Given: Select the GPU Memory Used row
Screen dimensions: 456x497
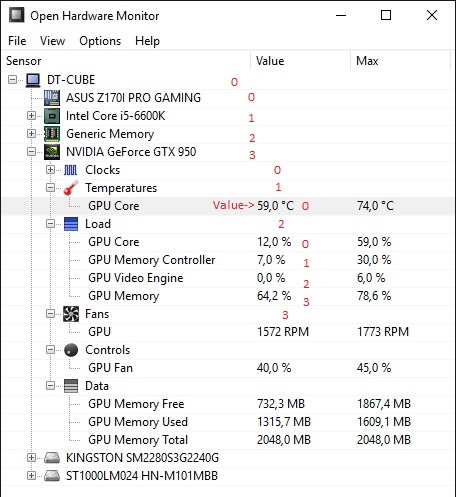Looking at the screenshot, I should coord(228,422).
